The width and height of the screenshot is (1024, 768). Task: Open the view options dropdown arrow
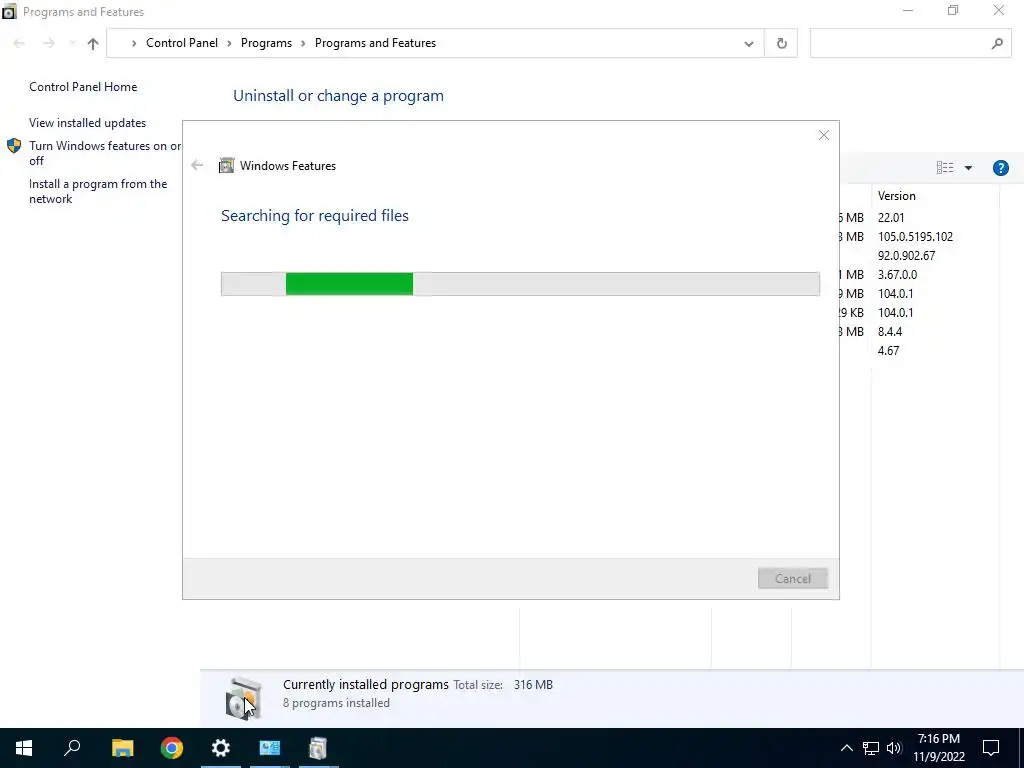[x=968, y=168]
